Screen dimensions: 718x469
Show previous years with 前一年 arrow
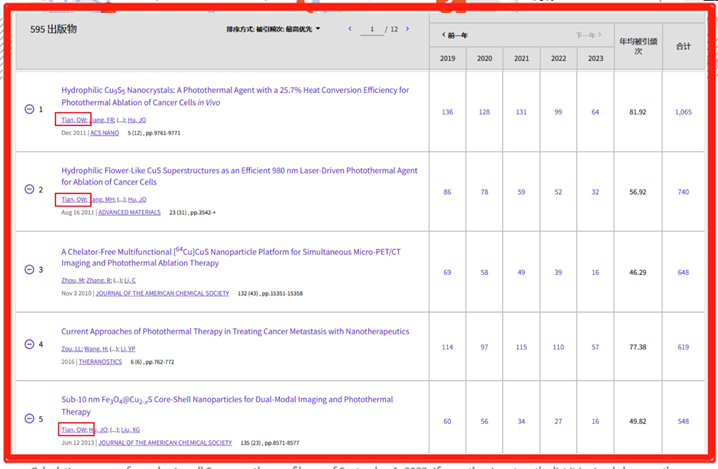pos(455,35)
